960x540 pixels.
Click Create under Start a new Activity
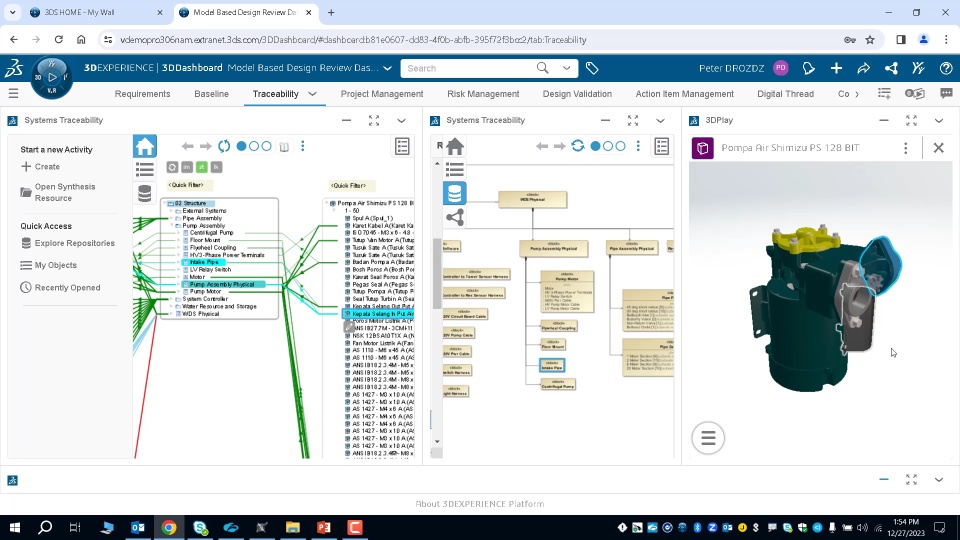point(40,167)
